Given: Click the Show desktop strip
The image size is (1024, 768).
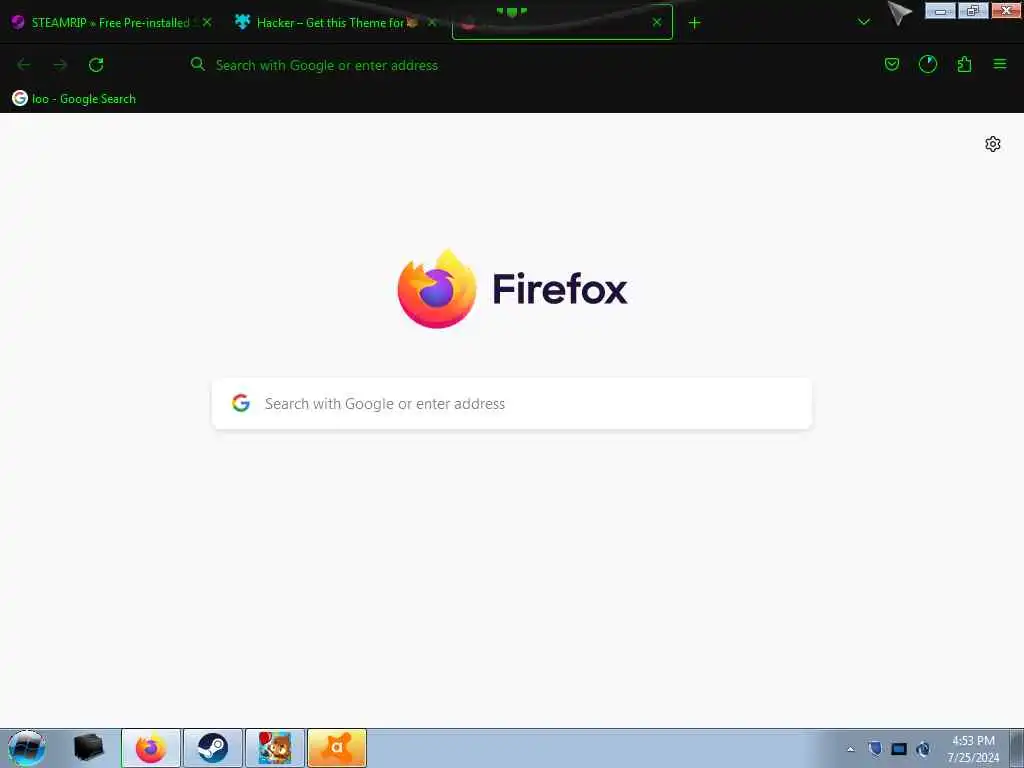Looking at the screenshot, I should pos(1016,748).
